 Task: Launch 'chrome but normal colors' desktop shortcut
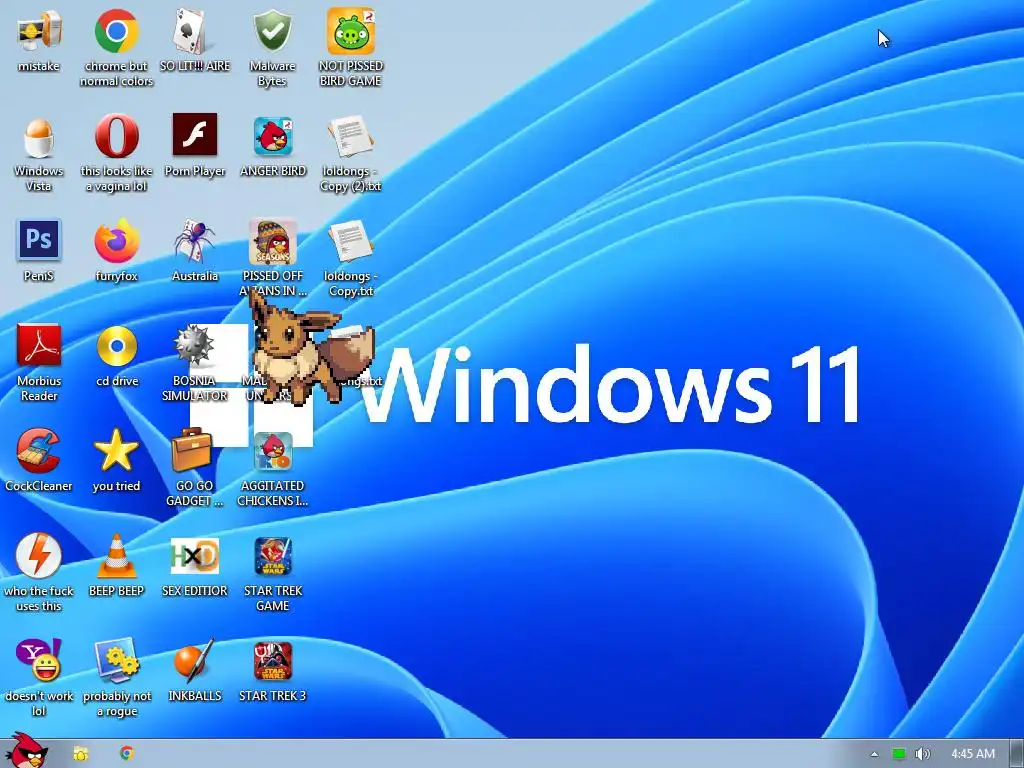(x=116, y=31)
